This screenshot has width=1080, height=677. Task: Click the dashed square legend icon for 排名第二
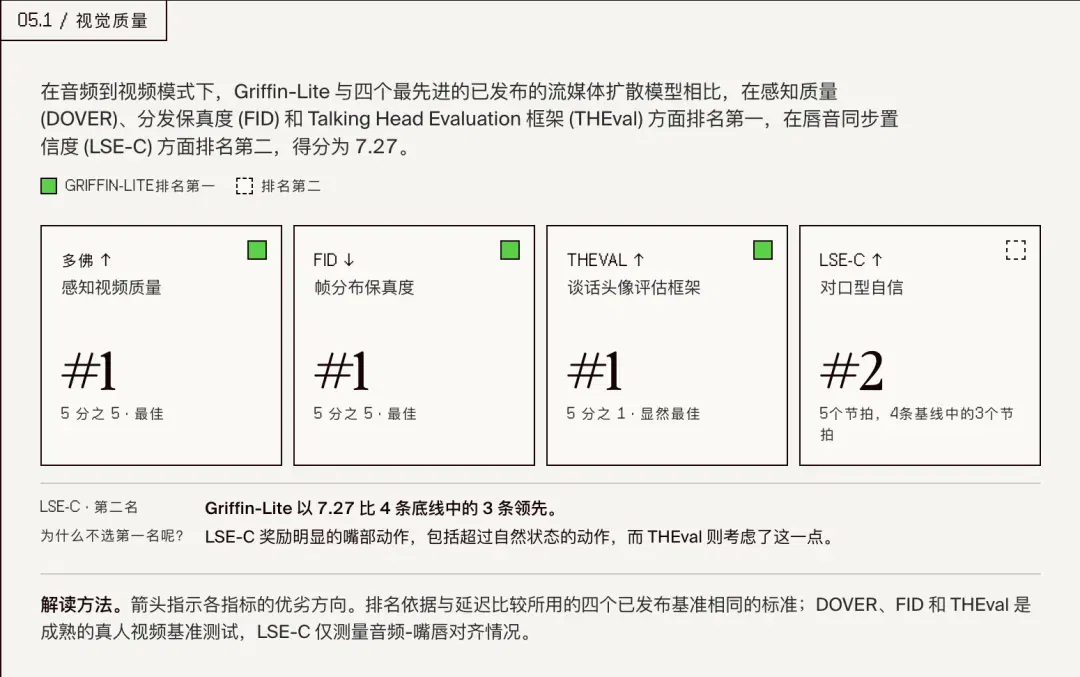coord(245,186)
